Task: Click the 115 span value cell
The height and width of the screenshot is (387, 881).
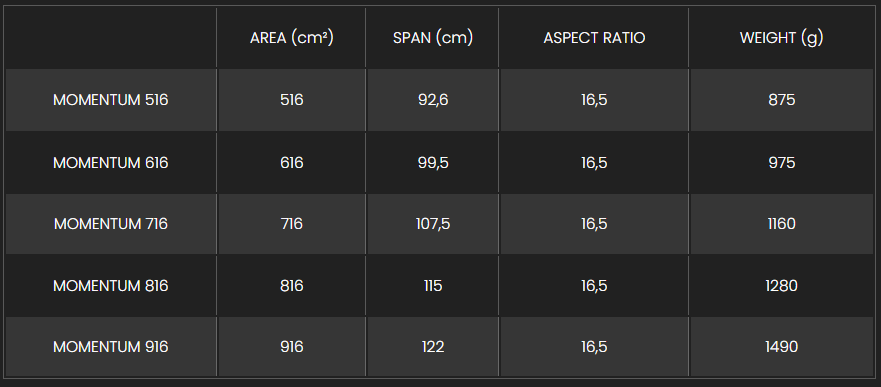Action: (x=433, y=286)
